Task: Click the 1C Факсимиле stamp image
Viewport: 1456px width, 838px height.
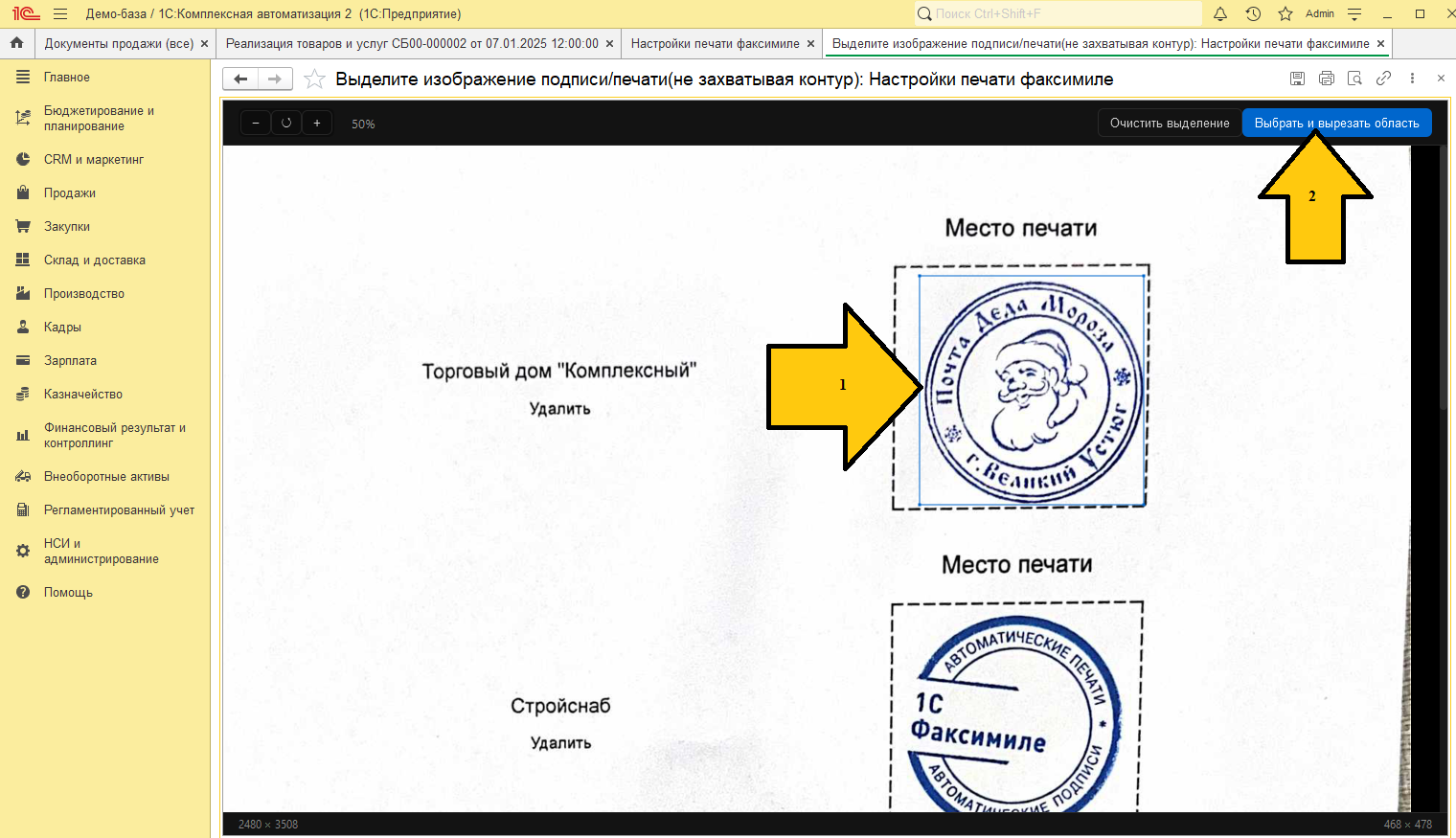Action: click(1012, 716)
